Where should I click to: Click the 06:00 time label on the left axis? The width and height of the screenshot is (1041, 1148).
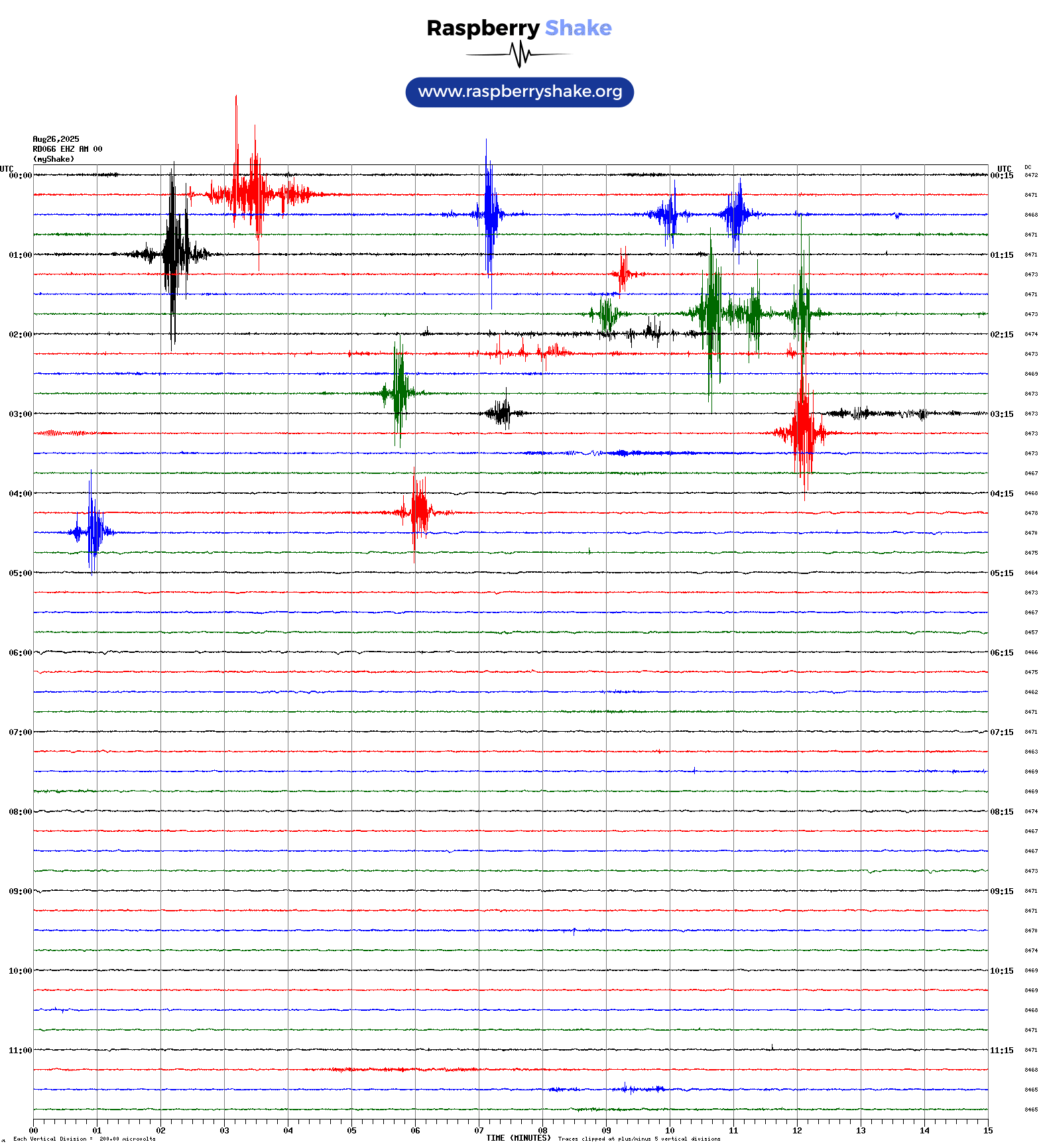[20, 653]
